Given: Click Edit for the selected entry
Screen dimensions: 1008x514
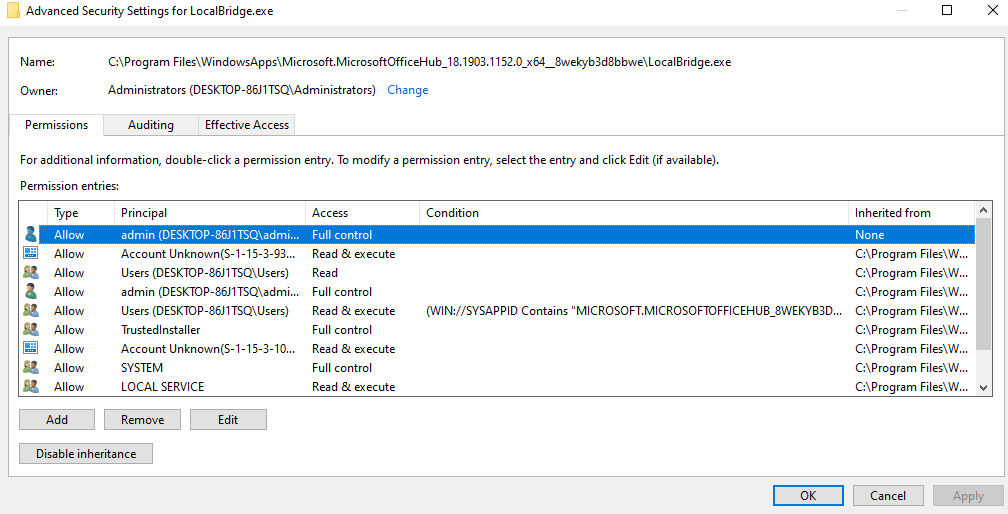Looking at the screenshot, I should pyautogui.click(x=228, y=420).
